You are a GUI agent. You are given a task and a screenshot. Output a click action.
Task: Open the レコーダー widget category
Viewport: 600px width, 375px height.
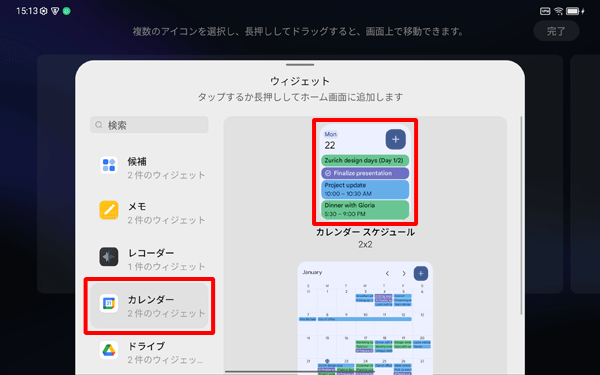point(149,259)
